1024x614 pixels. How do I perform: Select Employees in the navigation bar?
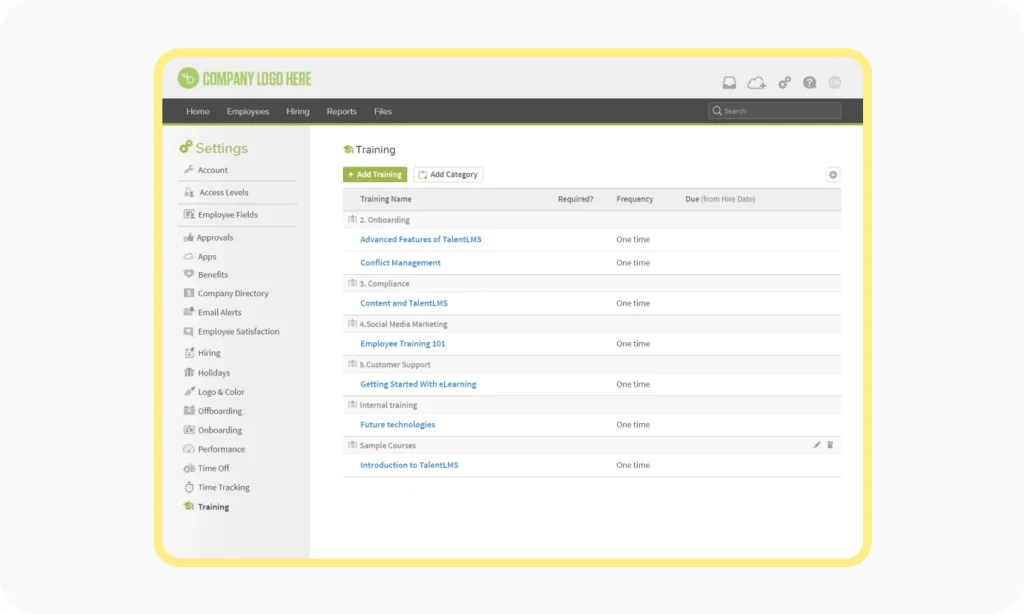coord(247,111)
